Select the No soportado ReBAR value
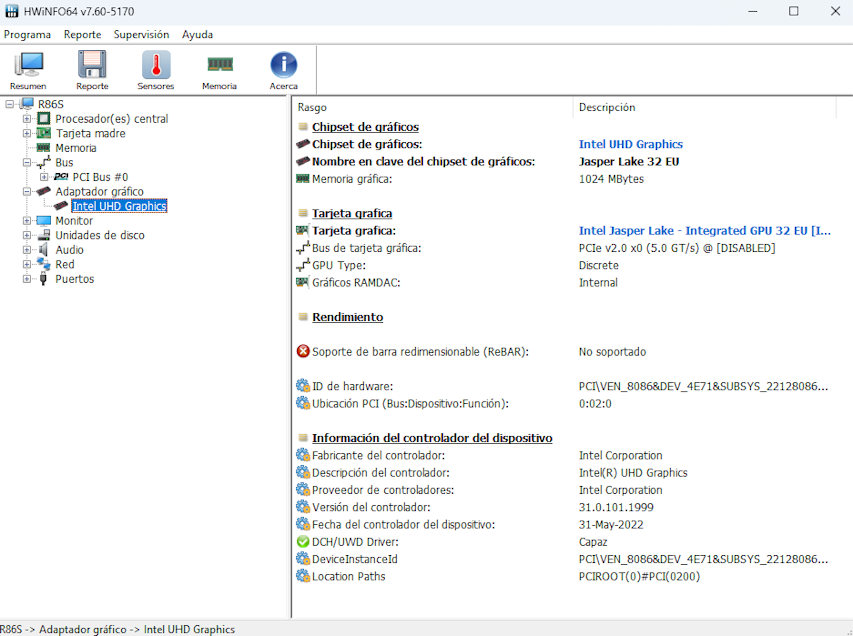The height and width of the screenshot is (636, 853). [612, 352]
